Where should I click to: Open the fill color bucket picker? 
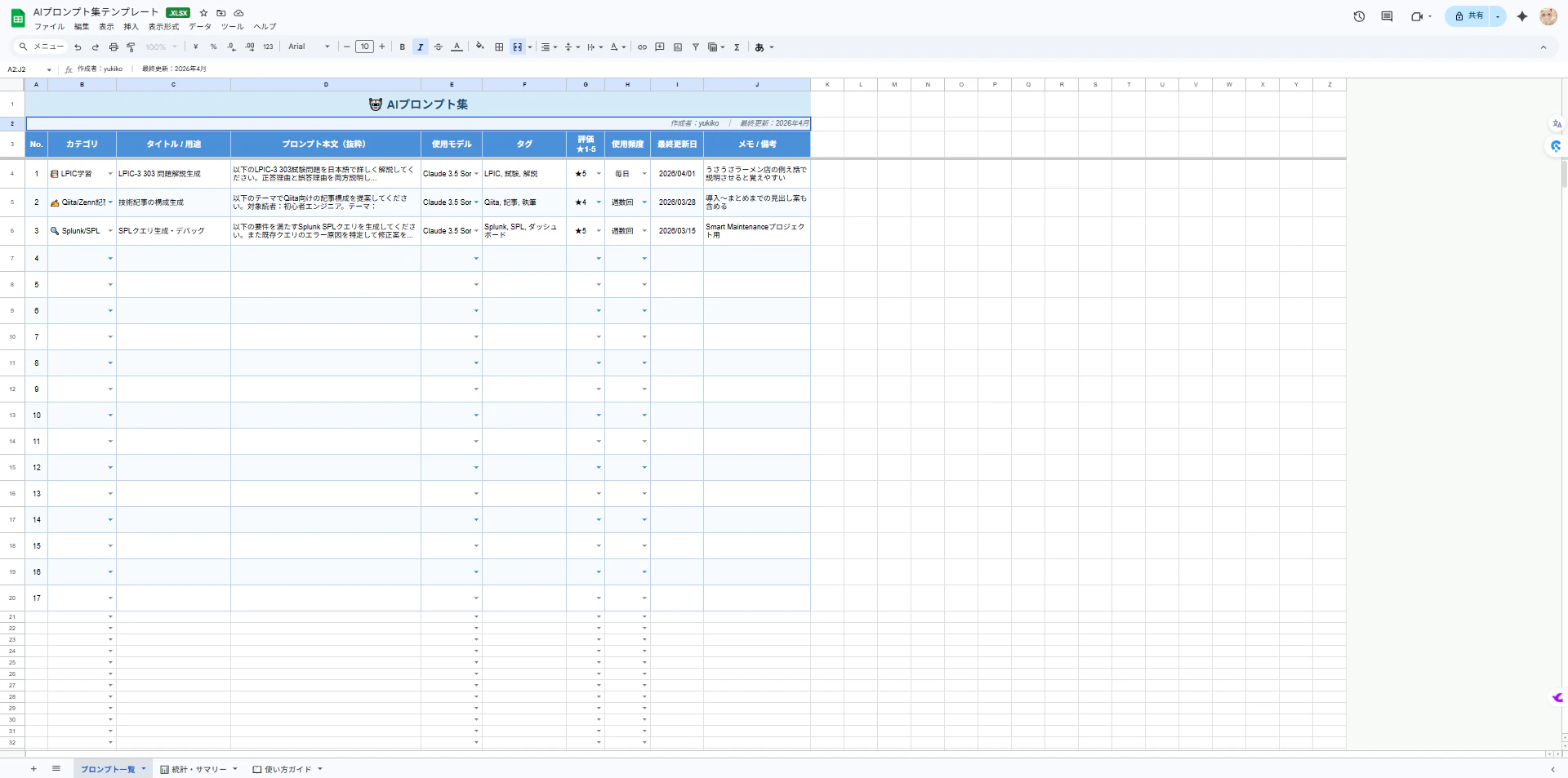coord(480,47)
